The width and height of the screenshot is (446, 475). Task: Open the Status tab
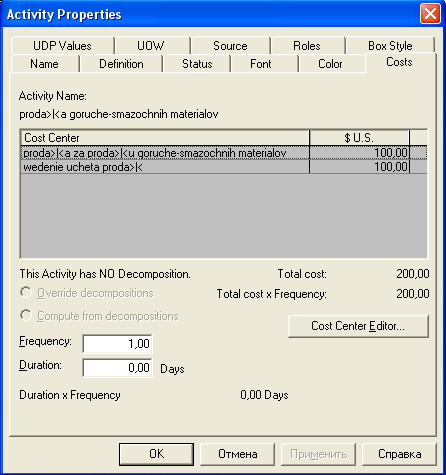[x=197, y=64]
